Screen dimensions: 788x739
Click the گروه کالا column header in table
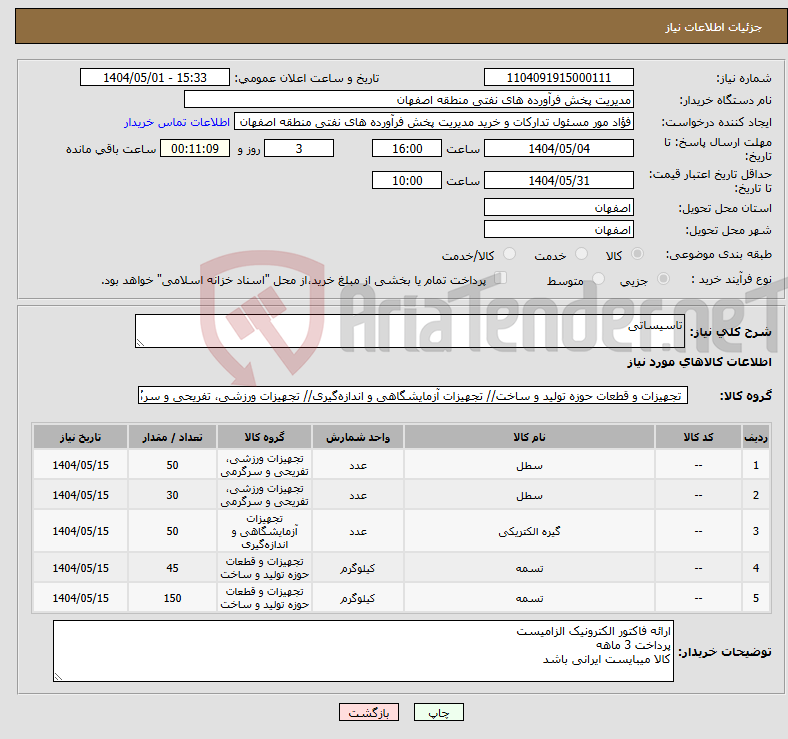tap(264, 437)
